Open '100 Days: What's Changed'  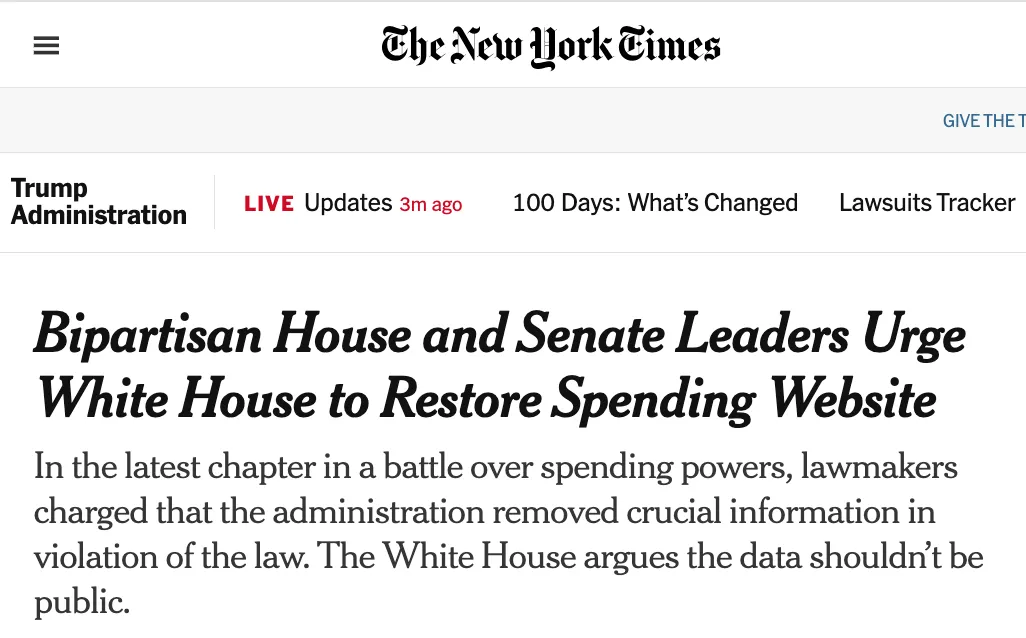(x=655, y=203)
